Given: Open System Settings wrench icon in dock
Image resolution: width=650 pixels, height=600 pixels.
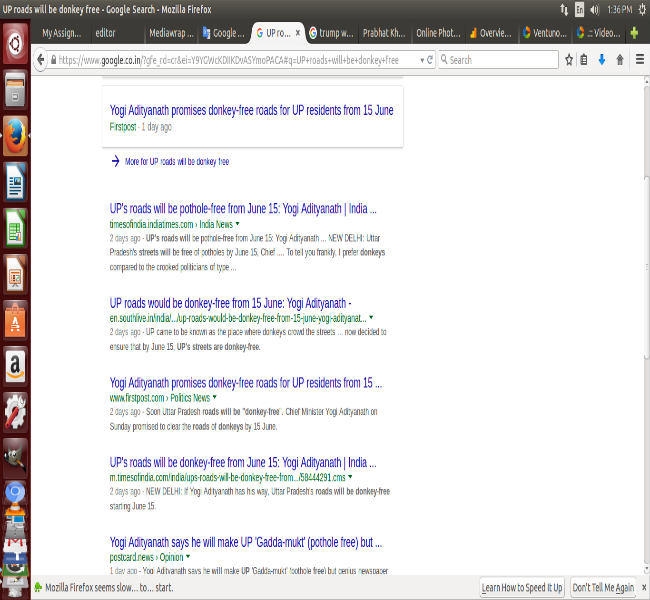Looking at the screenshot, I should click(x=15, y=412).
